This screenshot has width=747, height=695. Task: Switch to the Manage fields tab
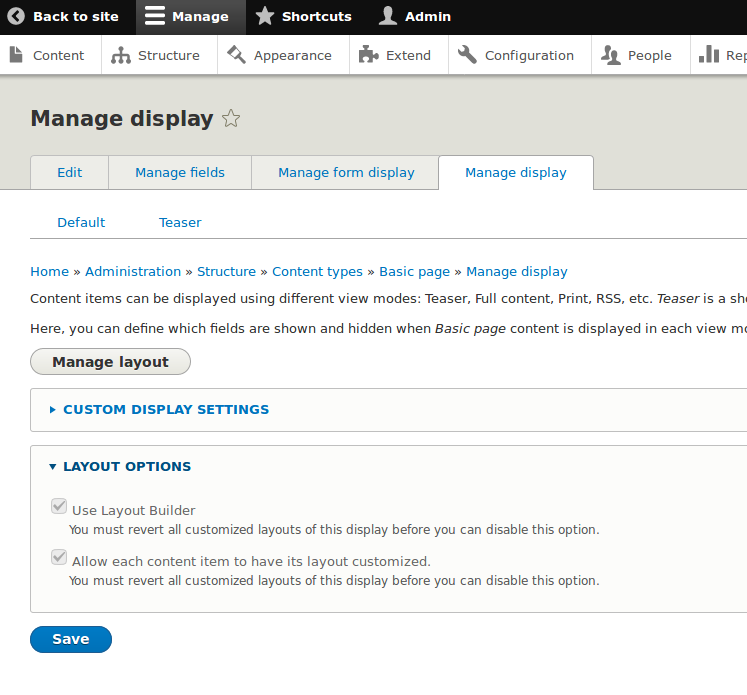point(180,173)
